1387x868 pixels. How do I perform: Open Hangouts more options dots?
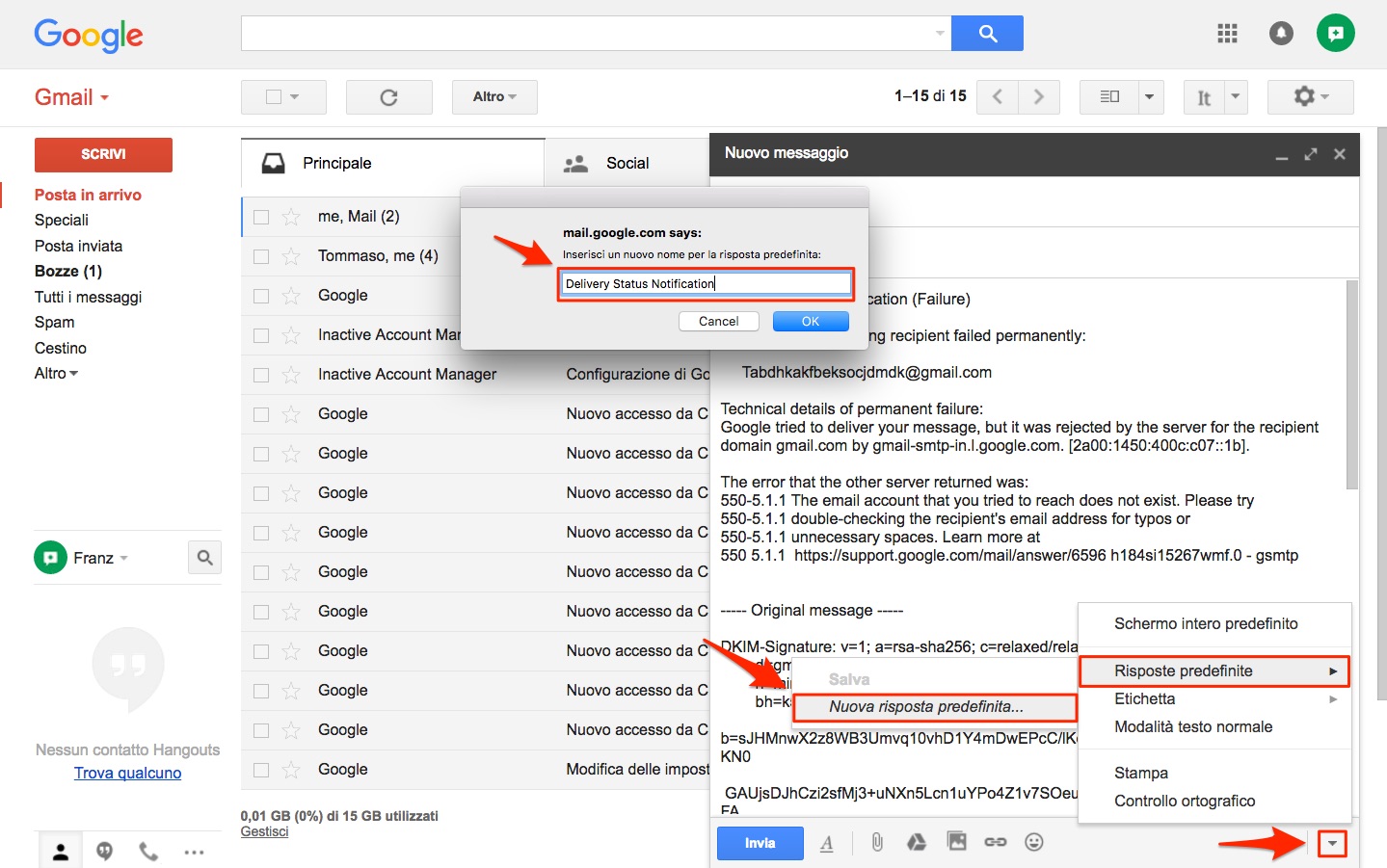tap(194, 852)
